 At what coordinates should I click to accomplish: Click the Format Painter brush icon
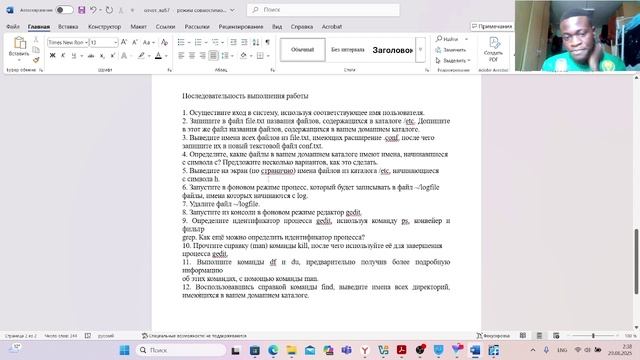point(36,60)
